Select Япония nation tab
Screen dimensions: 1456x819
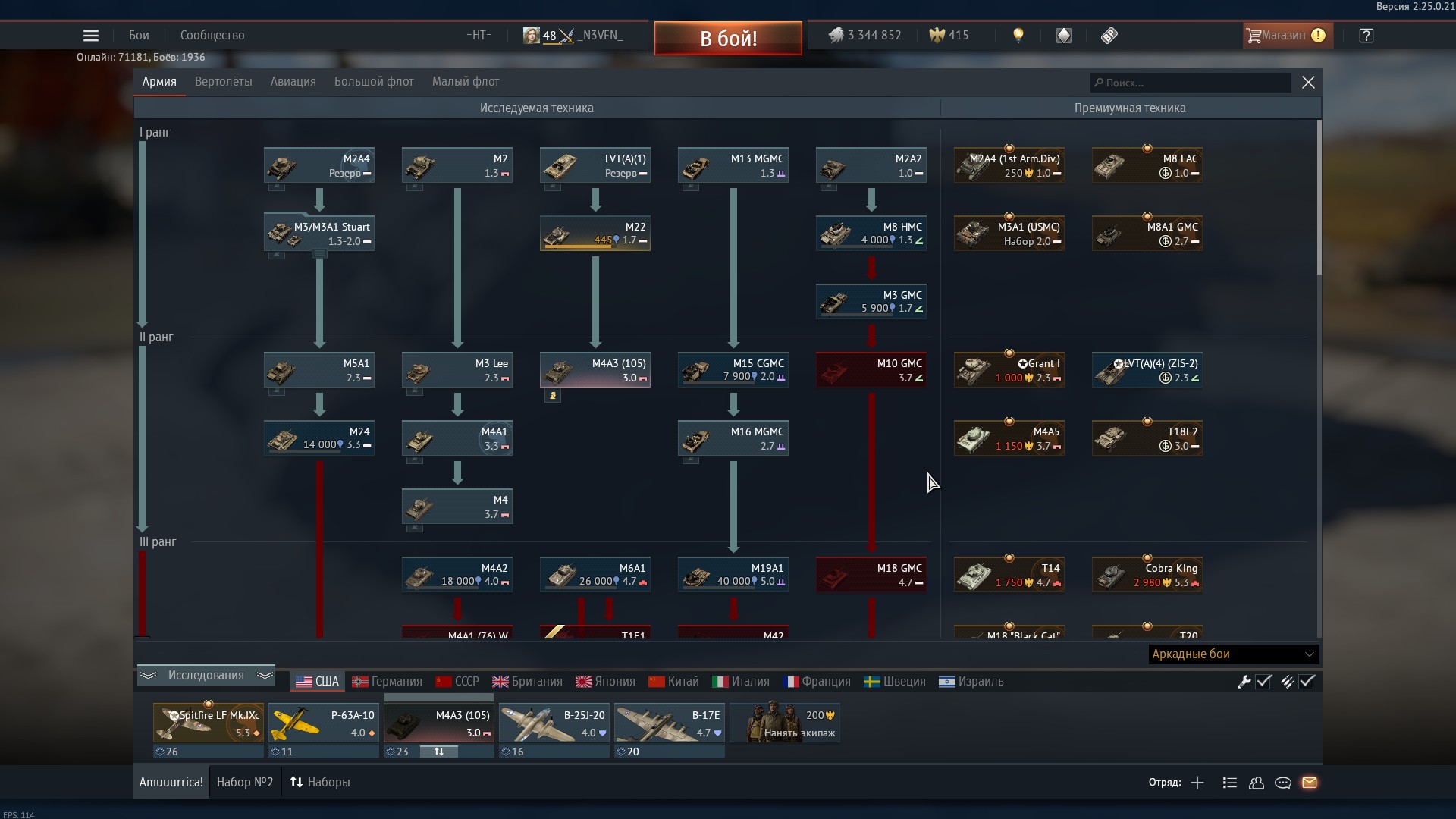click(x=605, y=682)
